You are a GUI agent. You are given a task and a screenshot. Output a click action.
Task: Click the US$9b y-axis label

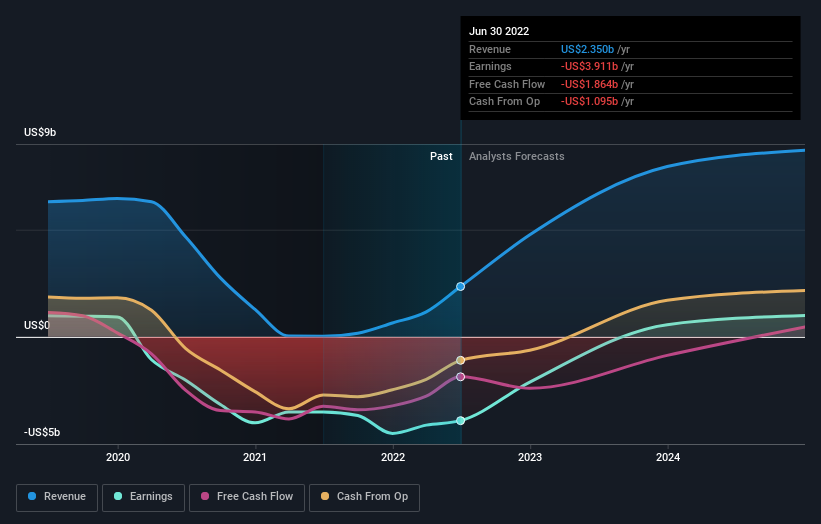(41, 132)
